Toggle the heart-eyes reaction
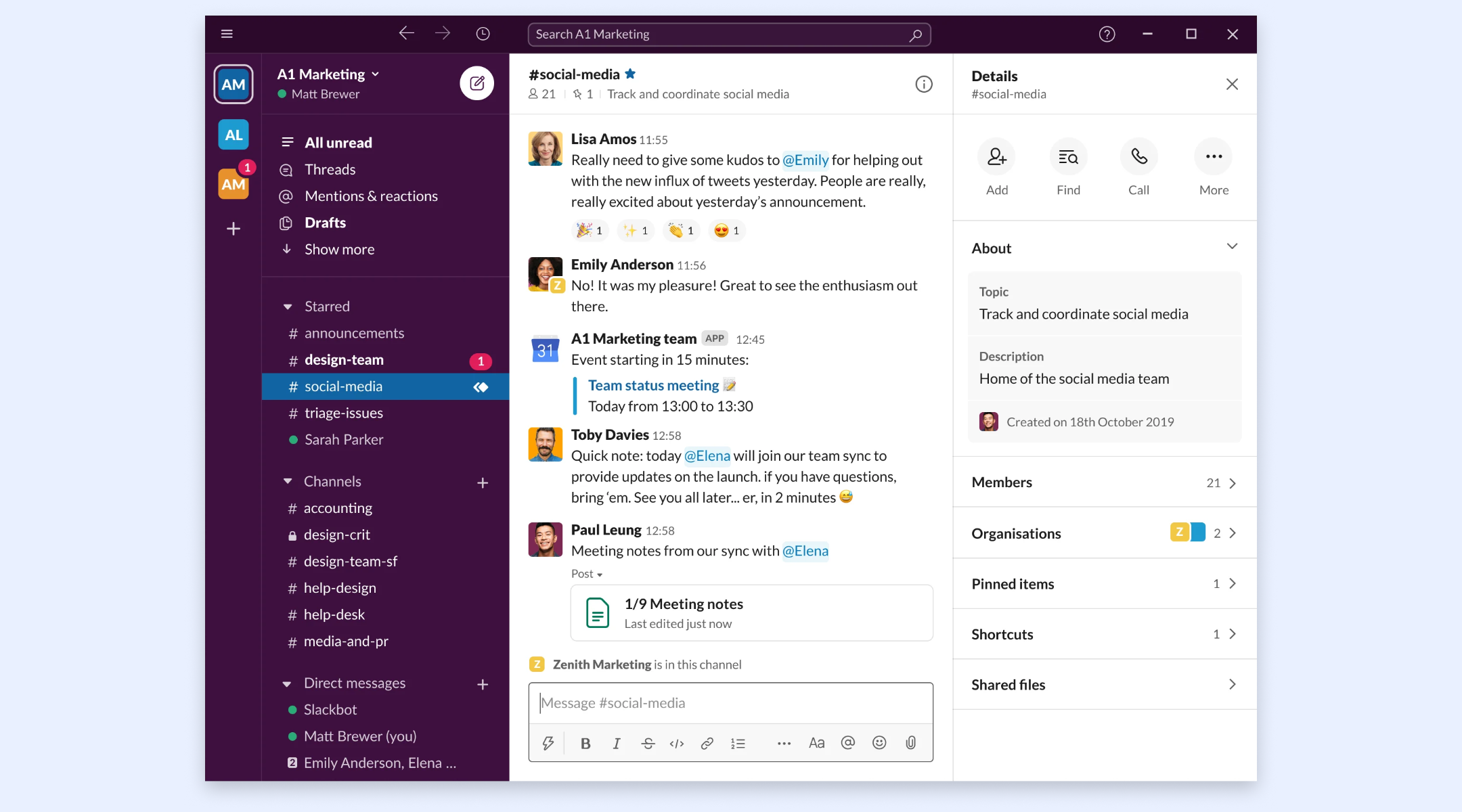1462x812 pixels. point(727,231)
